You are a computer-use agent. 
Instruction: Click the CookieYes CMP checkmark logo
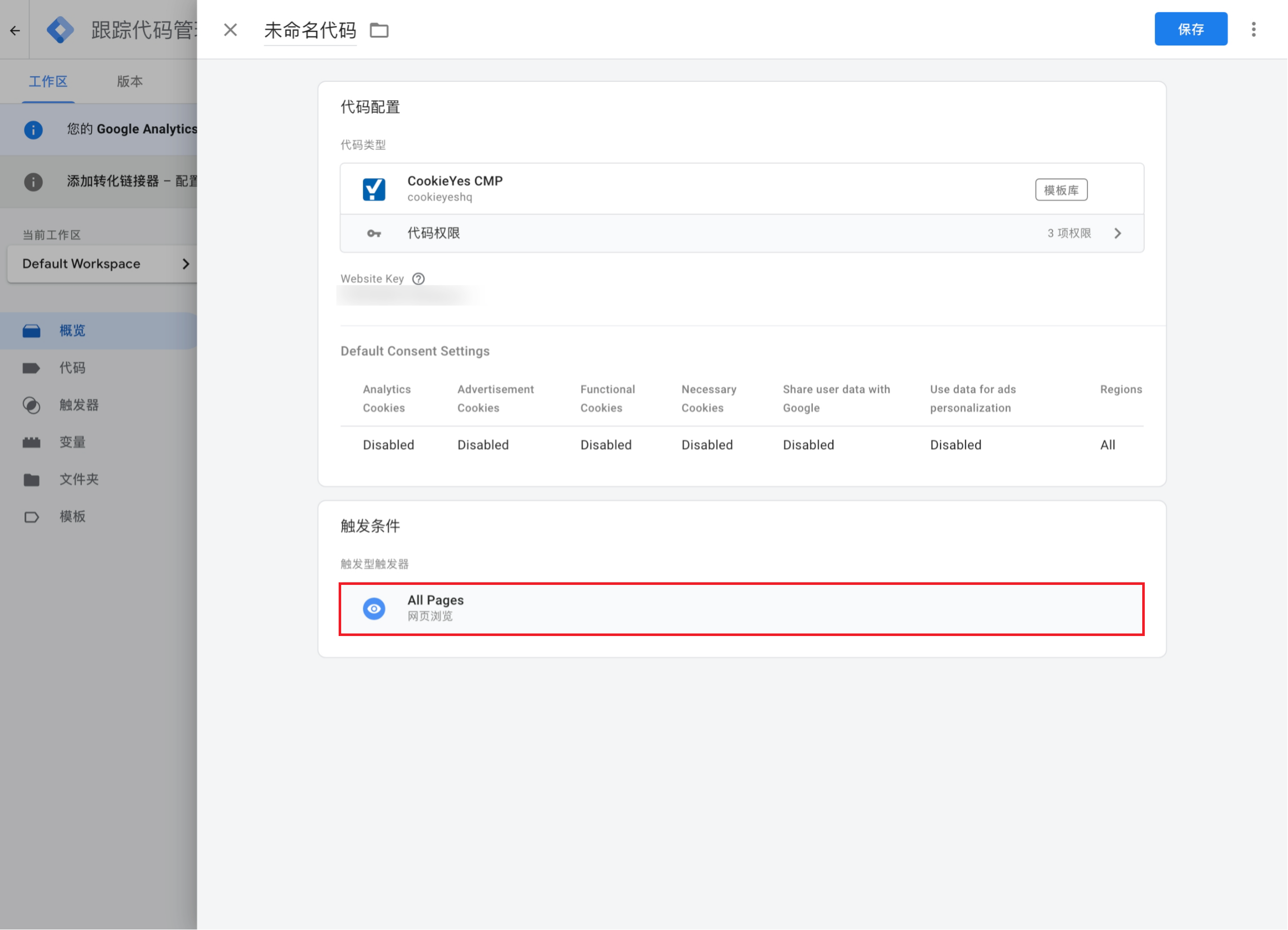374,189
